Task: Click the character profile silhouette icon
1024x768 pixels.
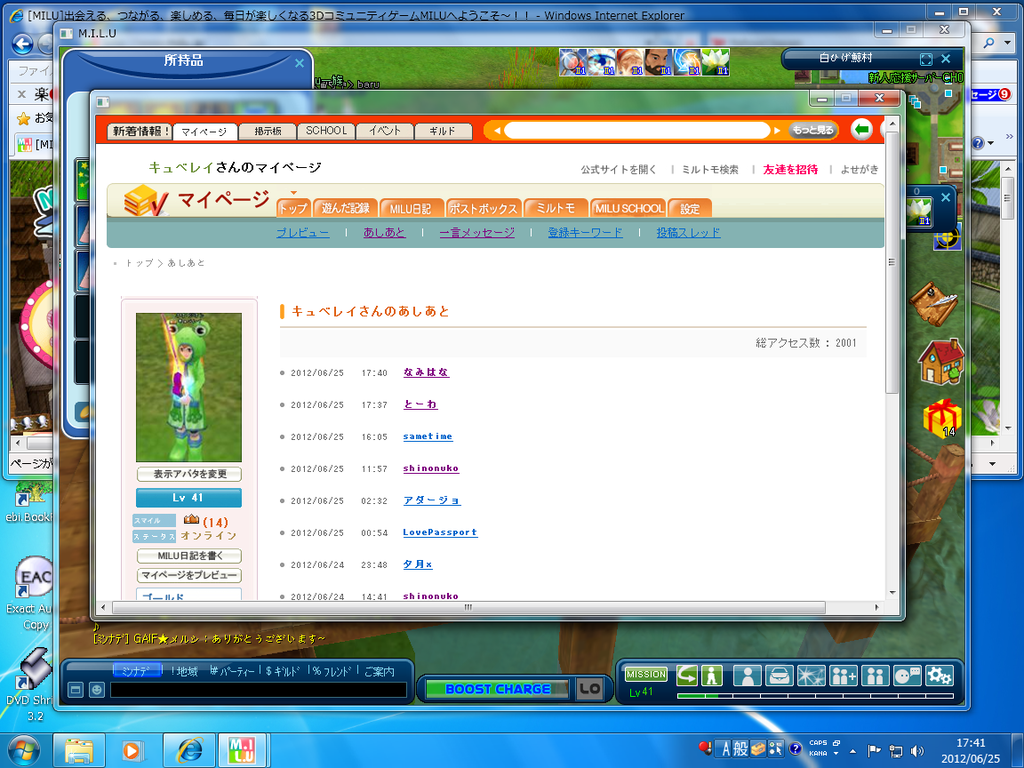Action: (x=749, y=676)
